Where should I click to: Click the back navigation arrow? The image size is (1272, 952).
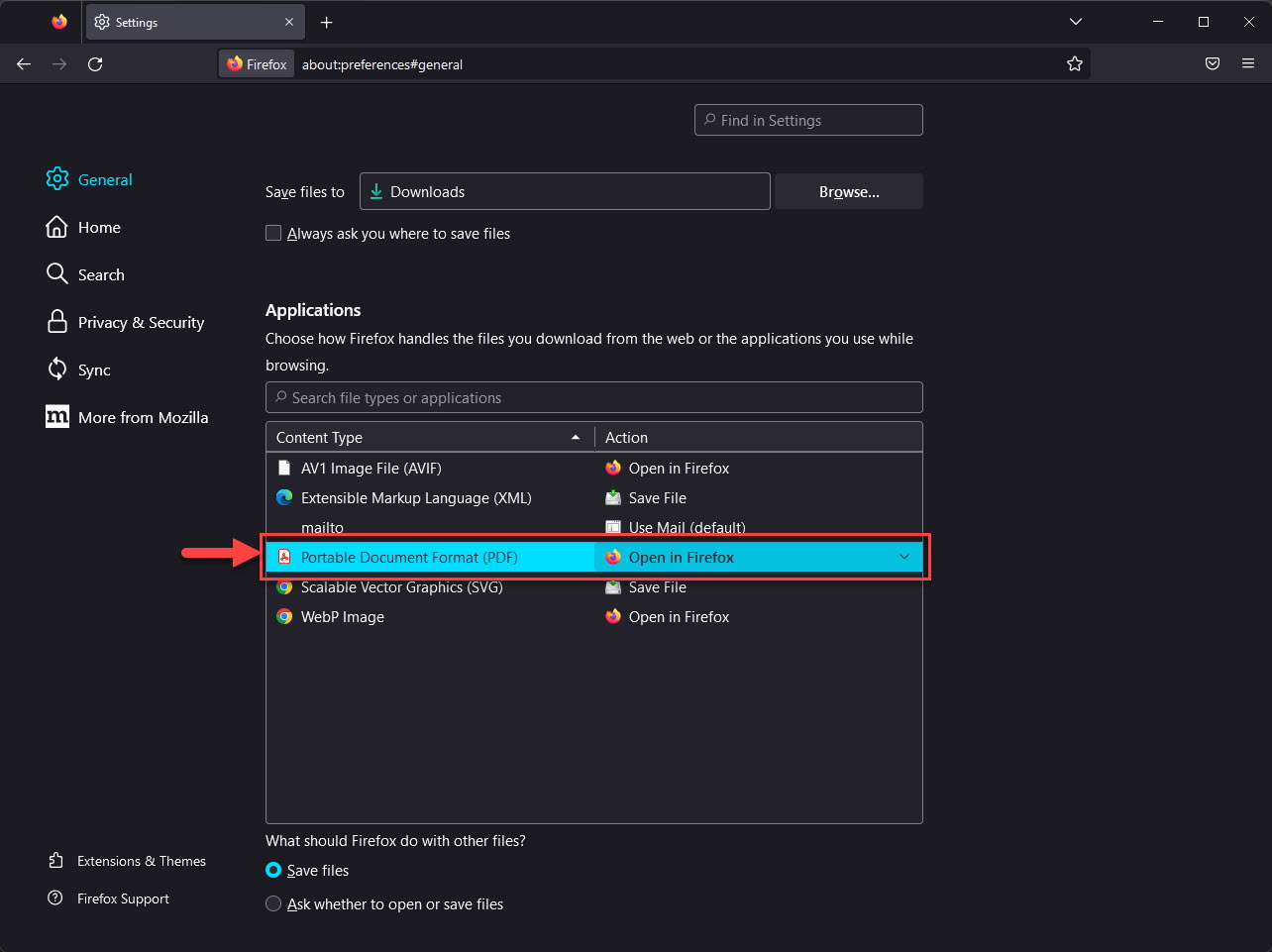click(x=24, y=64)
